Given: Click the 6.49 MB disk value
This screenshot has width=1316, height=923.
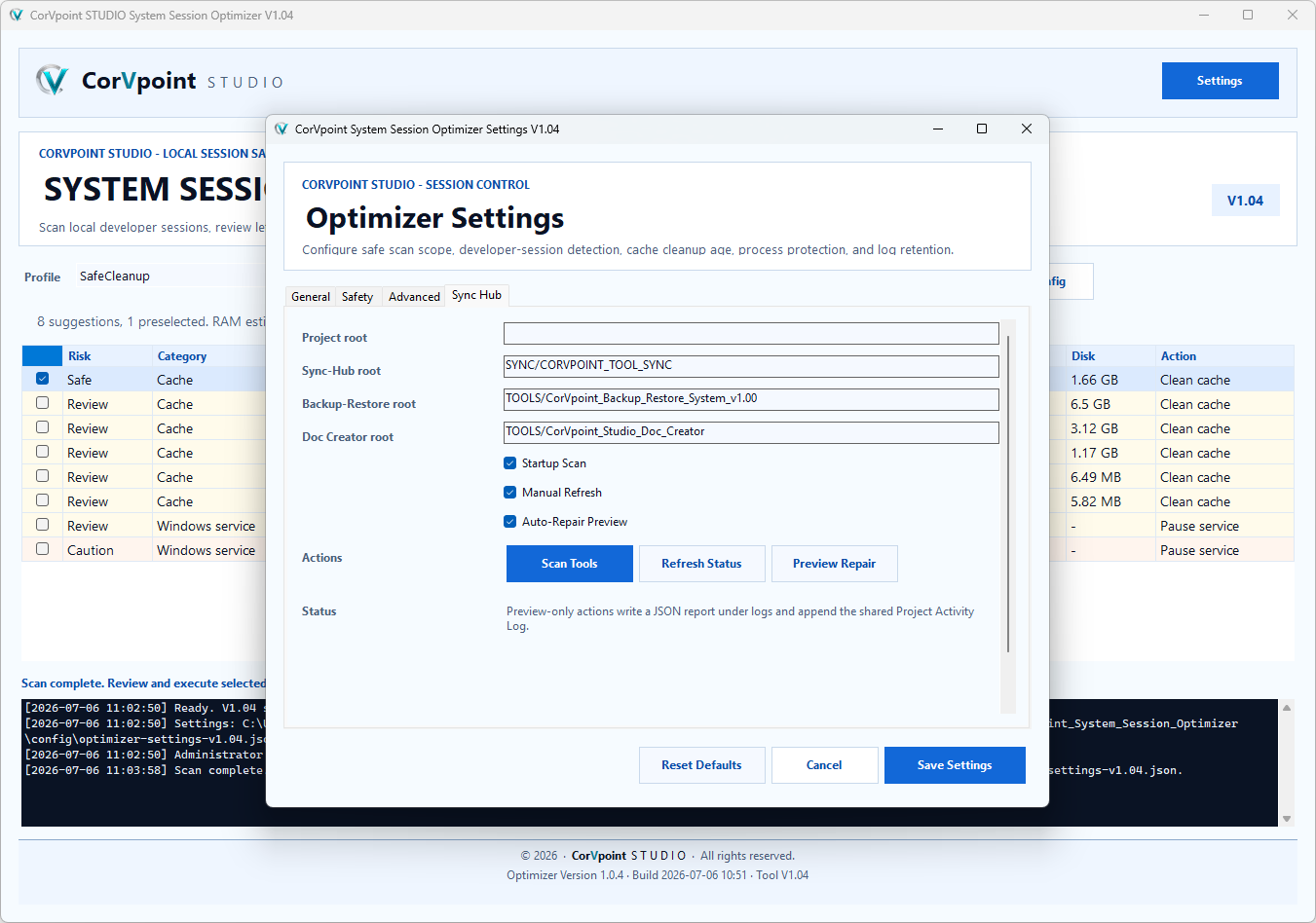Looking at the screenshot, I should click(1096, 477).
